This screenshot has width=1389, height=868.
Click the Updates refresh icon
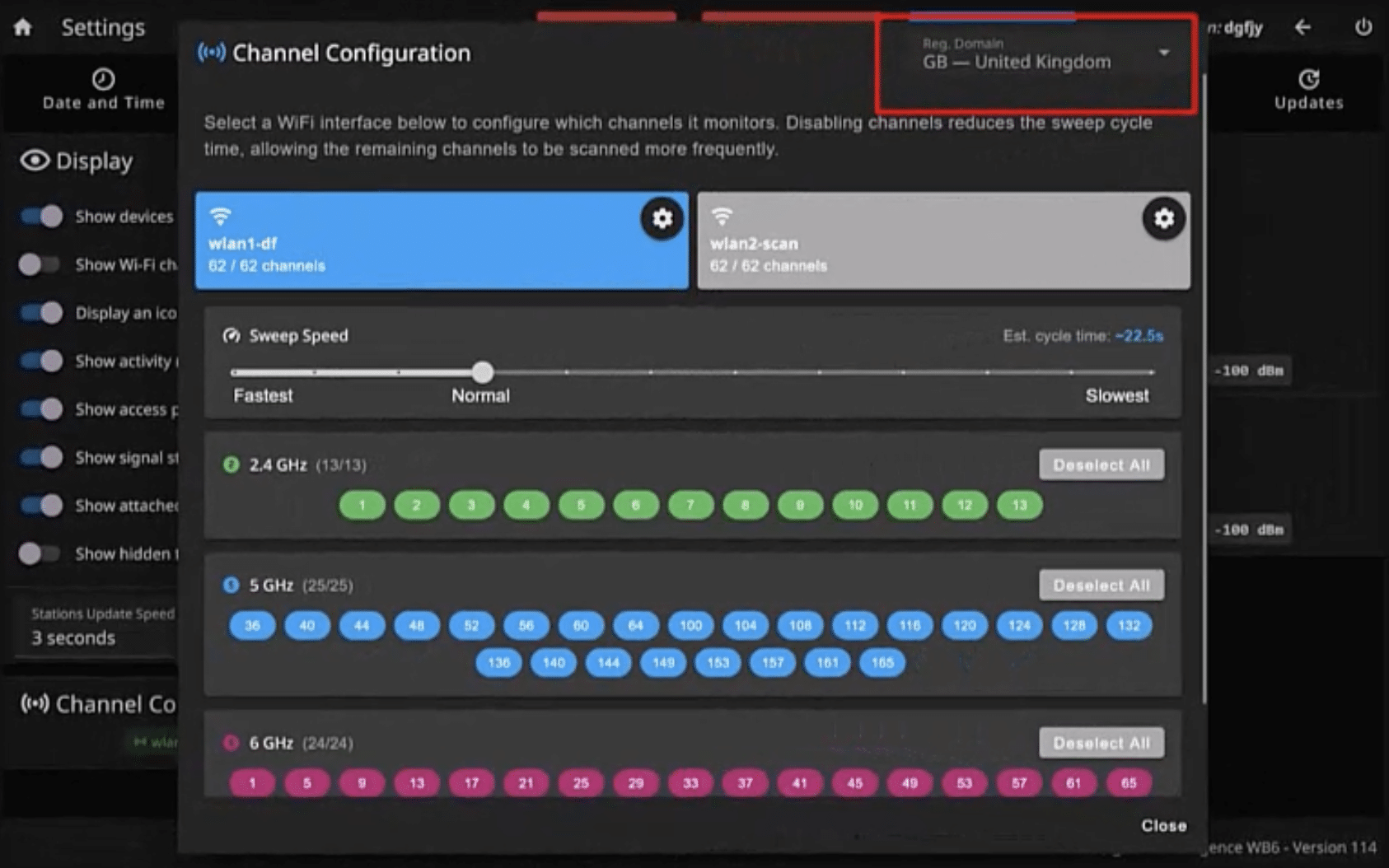coord(1308,79)
